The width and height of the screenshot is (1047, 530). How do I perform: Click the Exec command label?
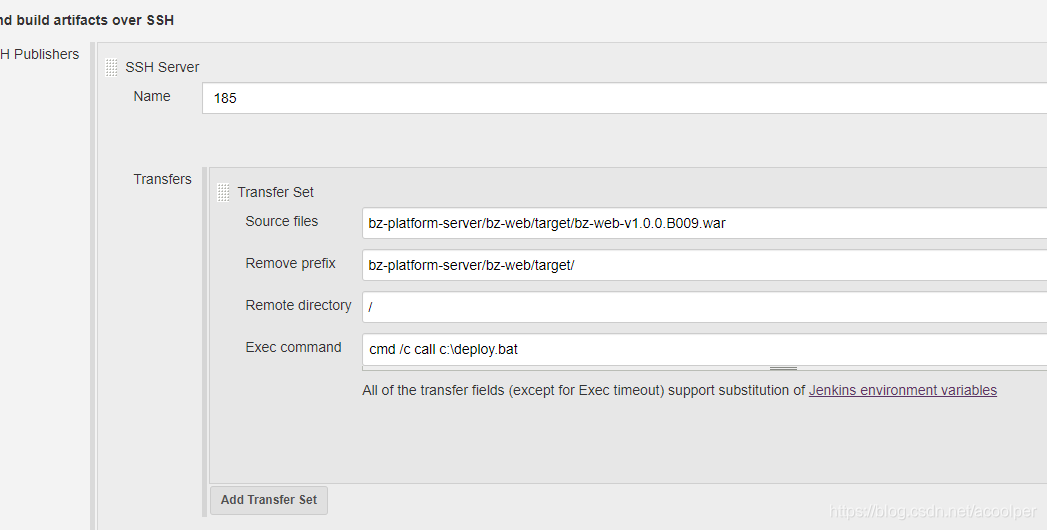pos(293,348)
